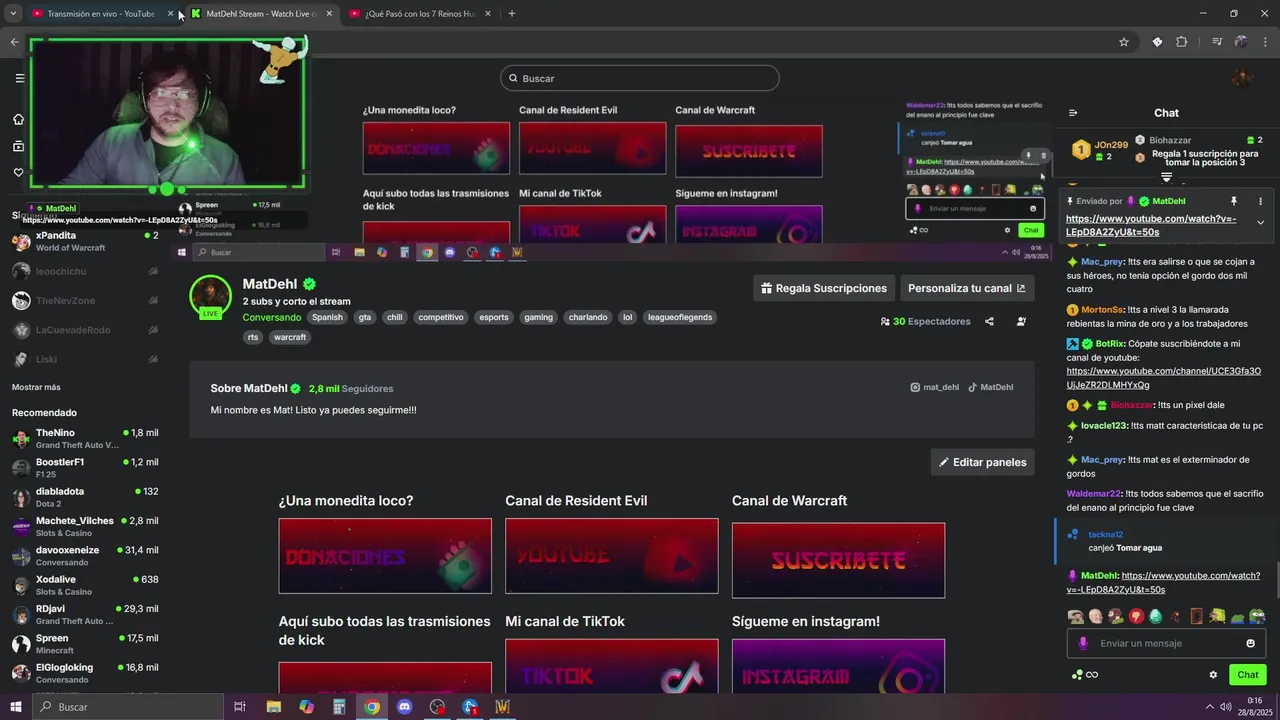The height and width of the screenshot is (720, 1280).
Task: Select the leagueoflegends tag
Action: coord(680,317)
